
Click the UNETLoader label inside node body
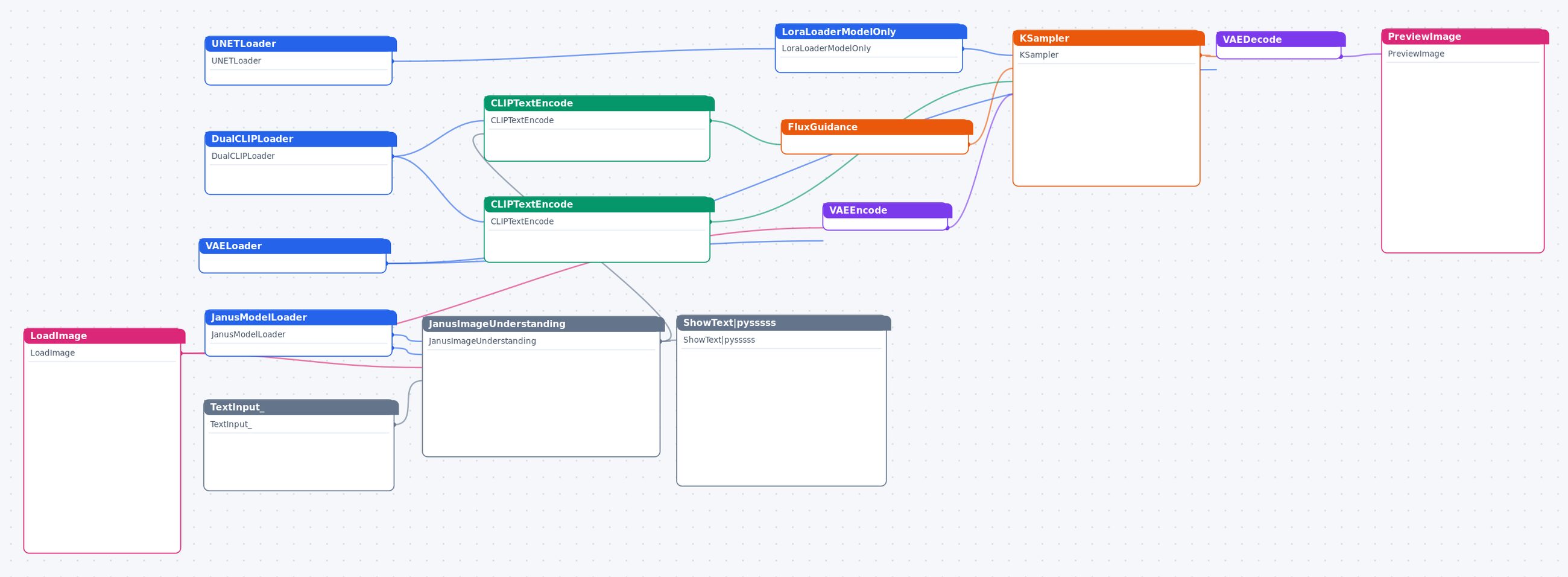click(x=236, y=61)
